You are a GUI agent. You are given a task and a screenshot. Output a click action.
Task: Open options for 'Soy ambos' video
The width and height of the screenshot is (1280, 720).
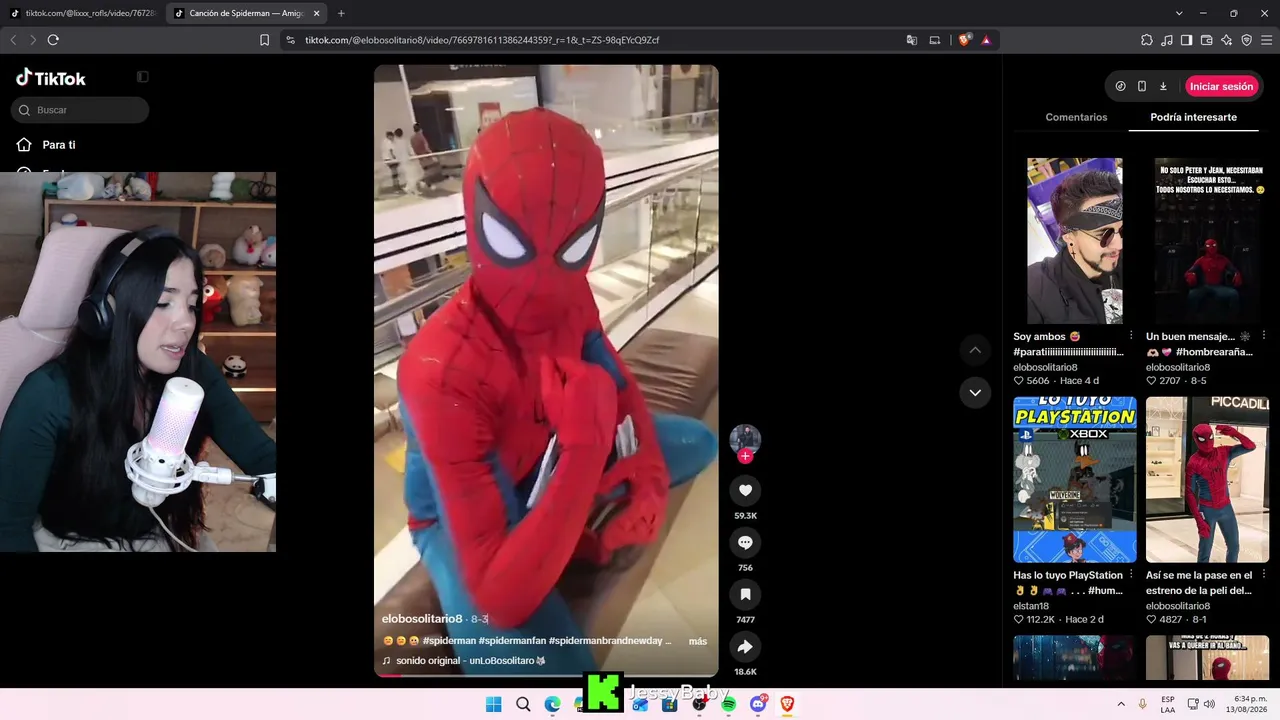click(x=1131, y=336)
